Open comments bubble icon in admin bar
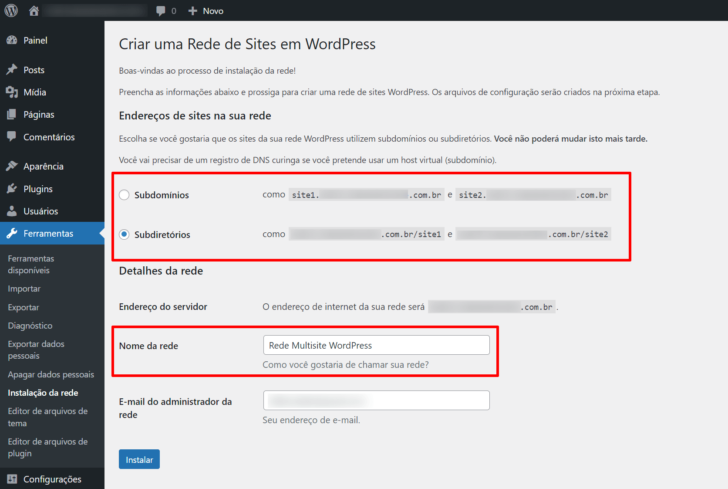 click(x=161, y=11)
